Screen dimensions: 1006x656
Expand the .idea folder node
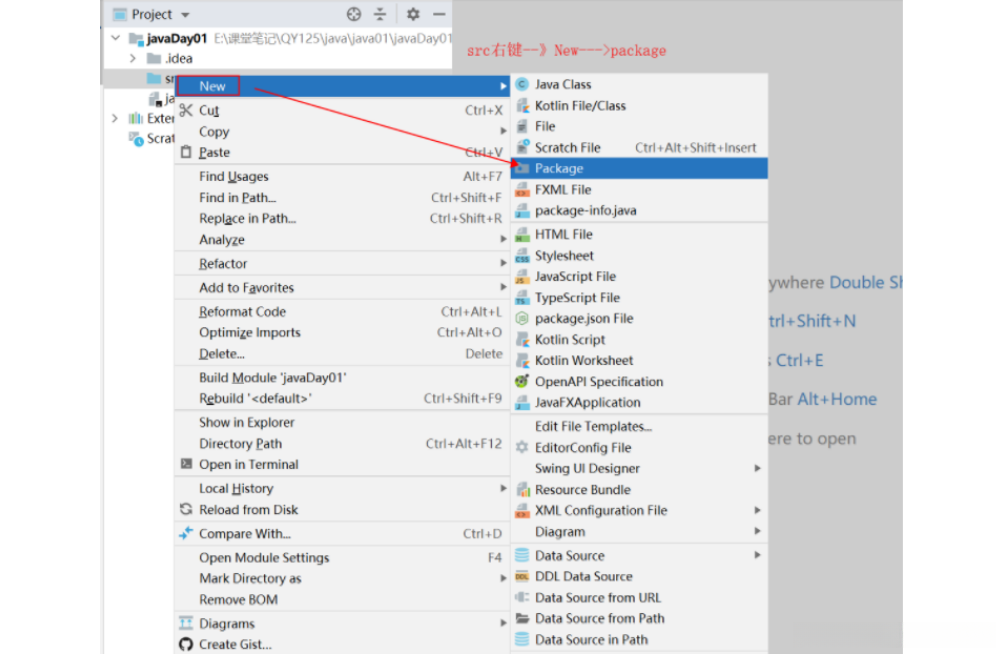coord(133,58)
